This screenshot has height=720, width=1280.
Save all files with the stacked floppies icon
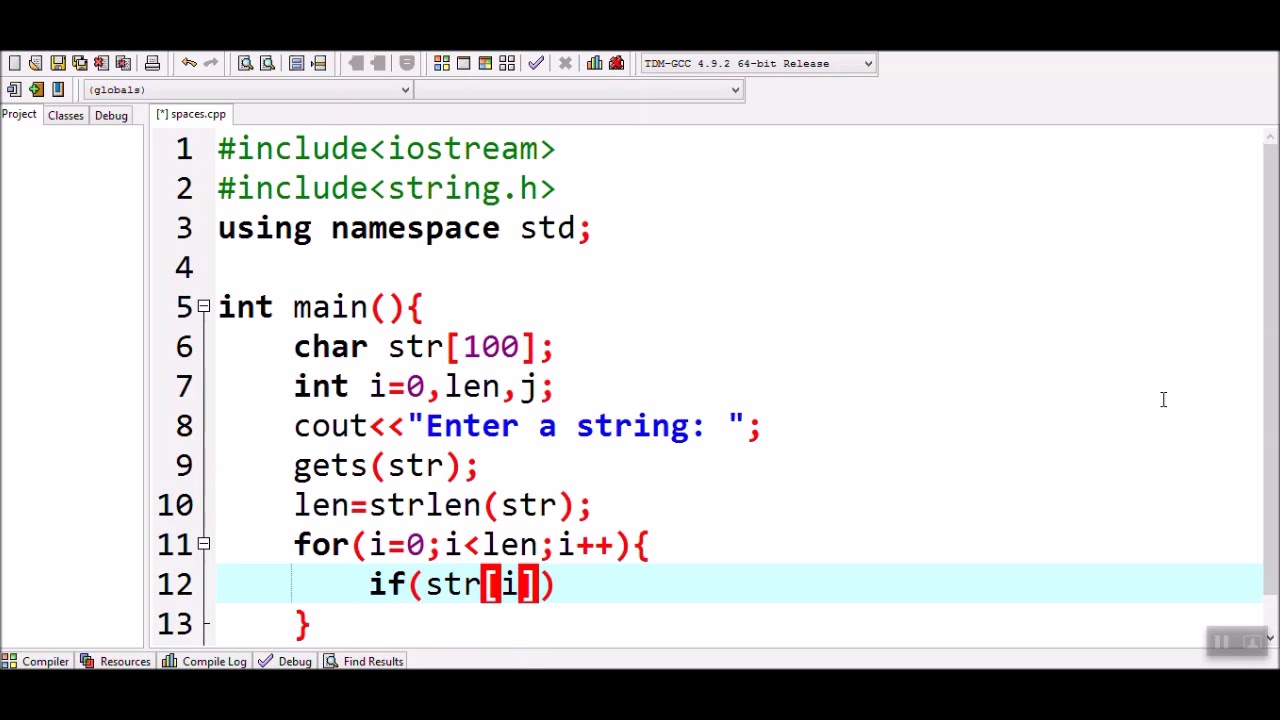[80, 63]
